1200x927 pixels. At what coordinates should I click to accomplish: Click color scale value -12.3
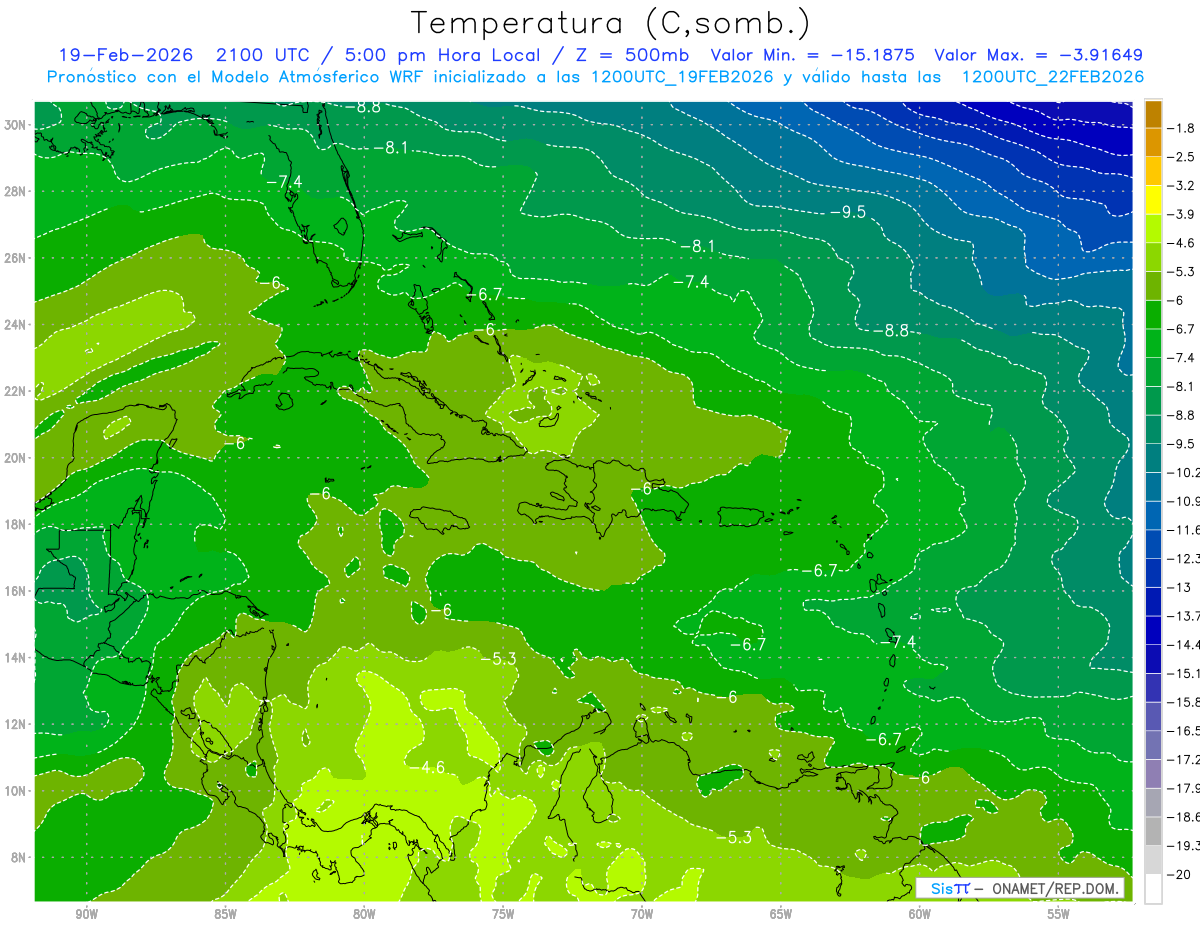click(1184, 559)
